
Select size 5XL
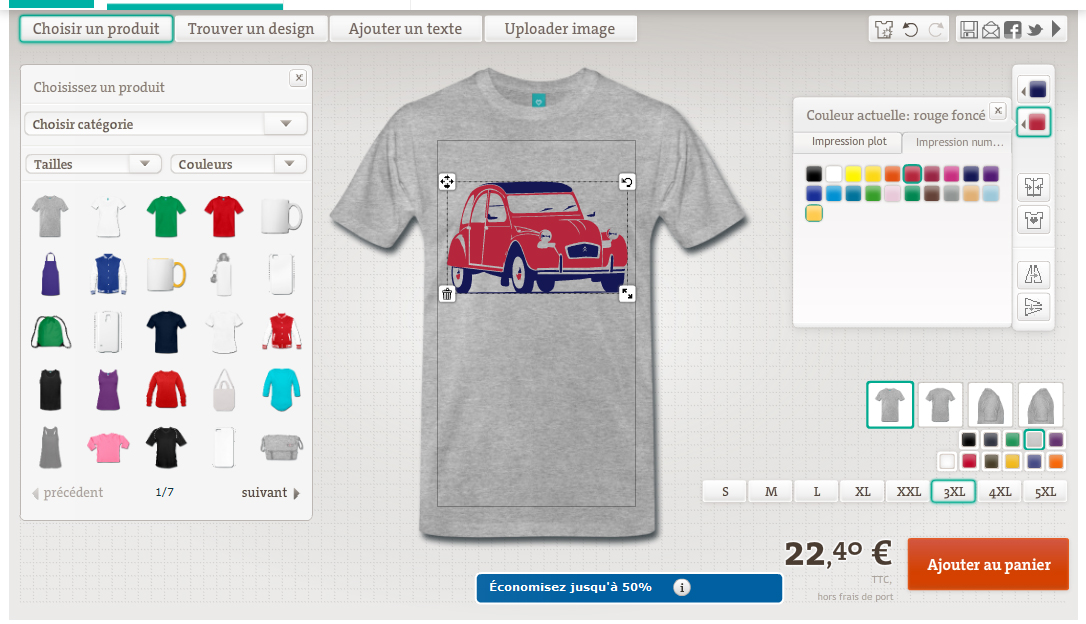coord(1045,492)
